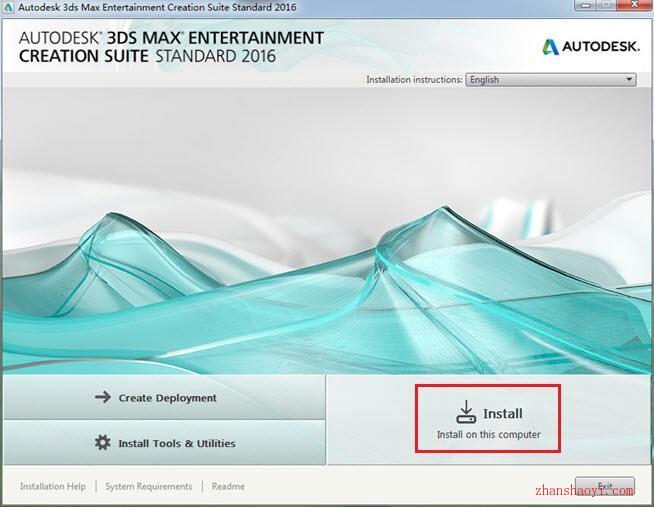
Task: Click the 'Install on this computer' subtitle text
Action: point(489,434)
